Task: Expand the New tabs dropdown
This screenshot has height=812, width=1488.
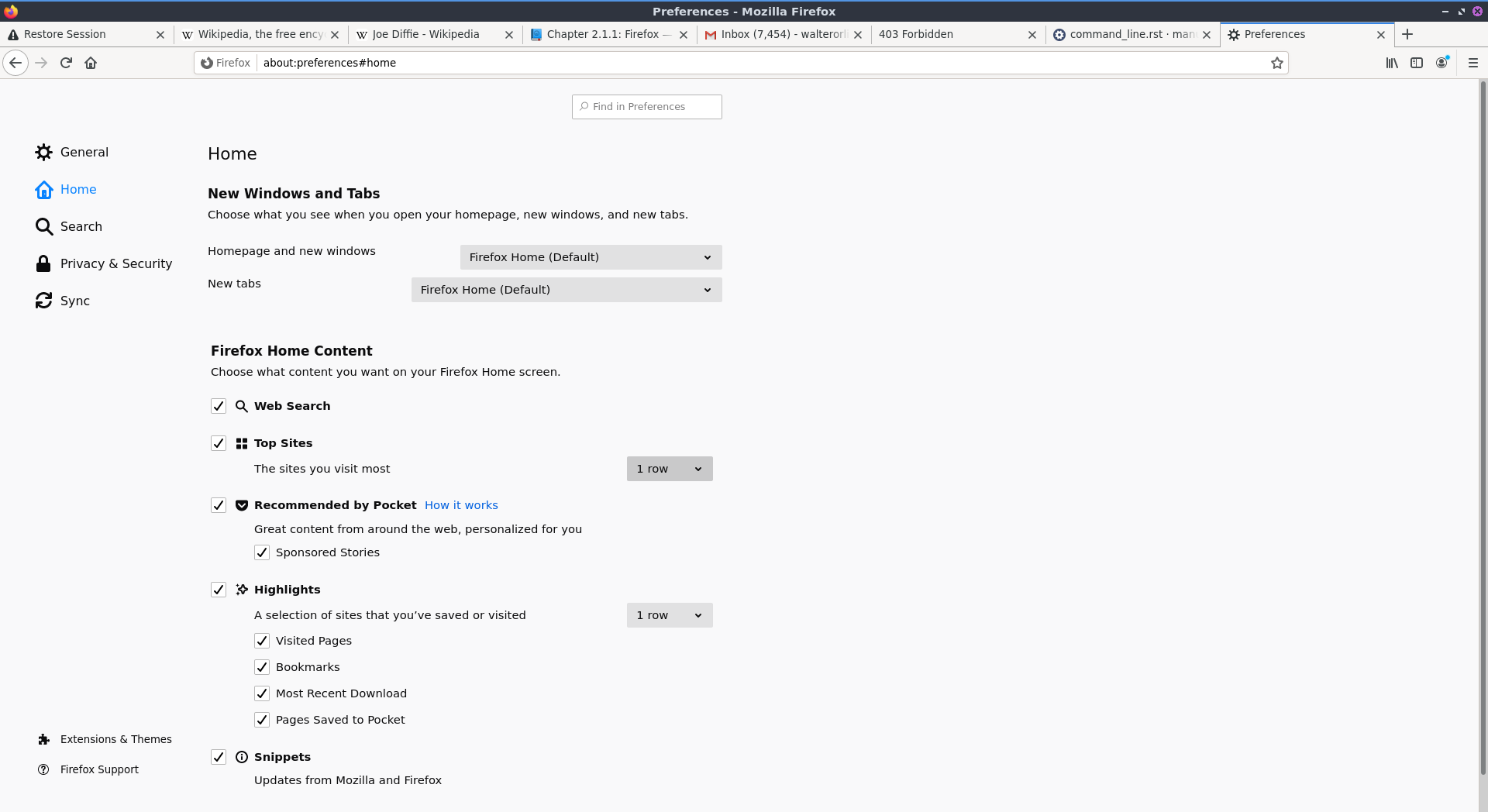Action: [566, 290]
